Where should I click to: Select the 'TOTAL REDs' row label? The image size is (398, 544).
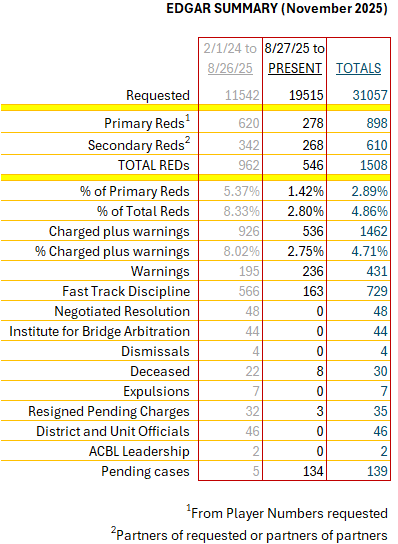pyautogui.click(x=154, y=165)
